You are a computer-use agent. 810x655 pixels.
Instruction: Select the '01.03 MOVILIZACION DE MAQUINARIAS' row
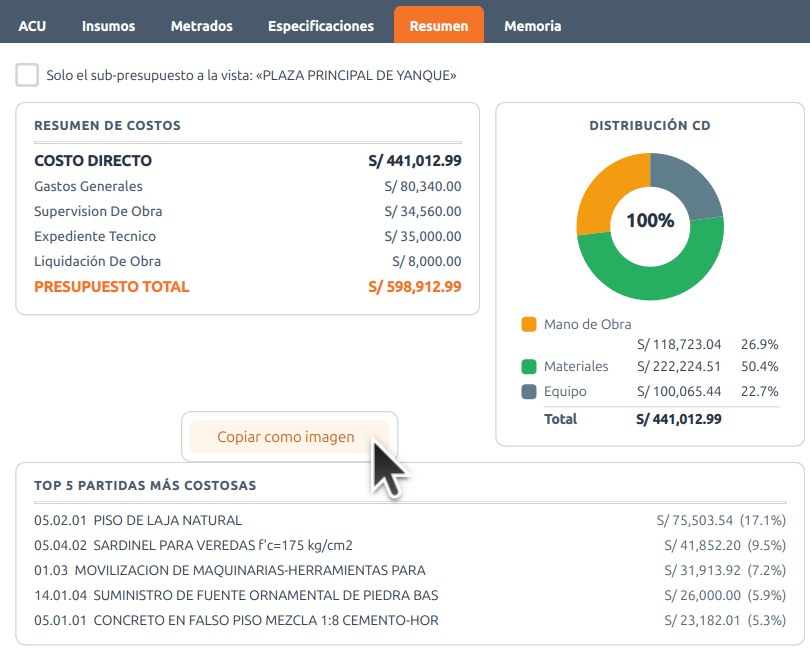point(410,570)
